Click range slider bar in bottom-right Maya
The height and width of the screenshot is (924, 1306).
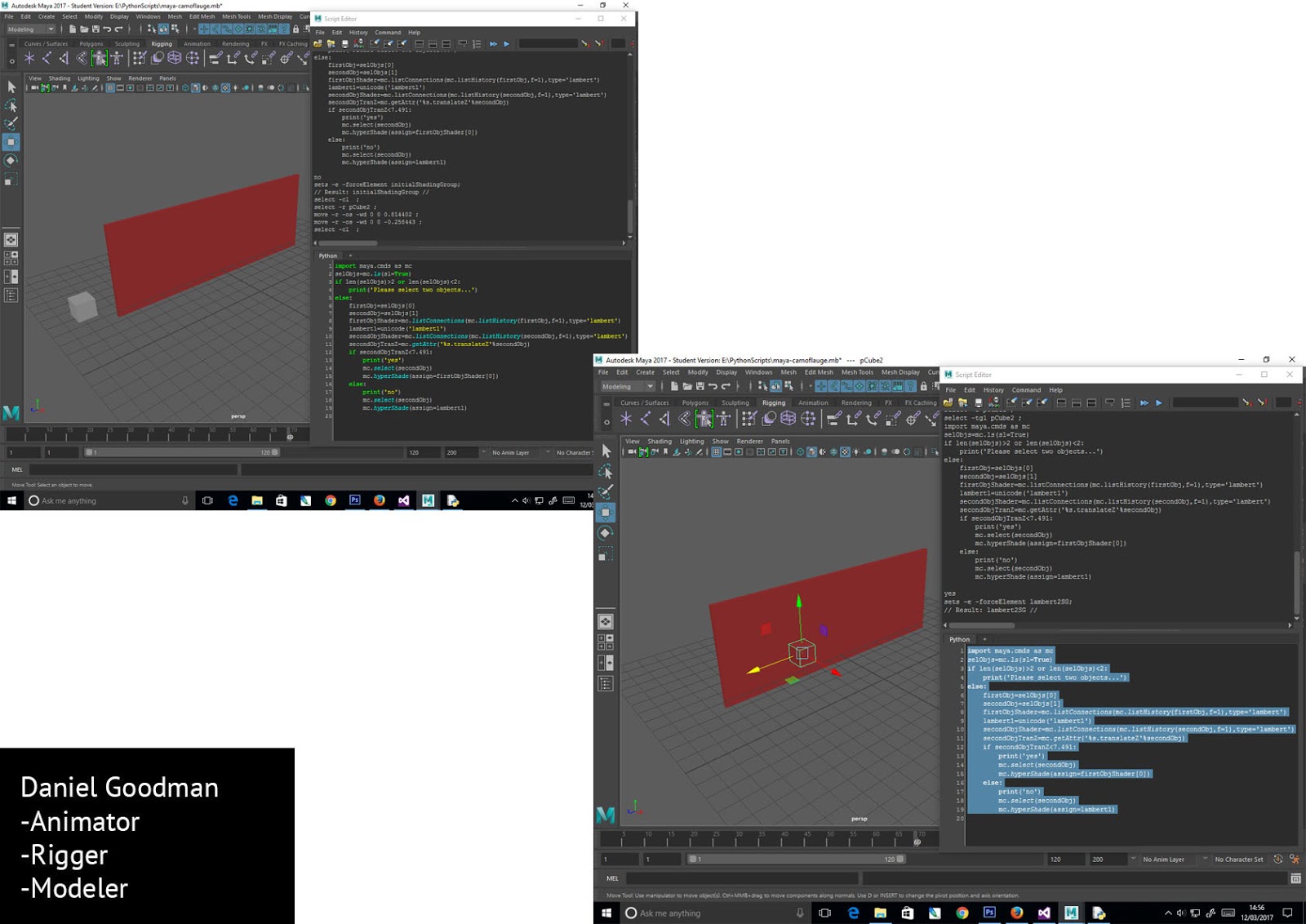pyautogui.click(x=796, y=859)
